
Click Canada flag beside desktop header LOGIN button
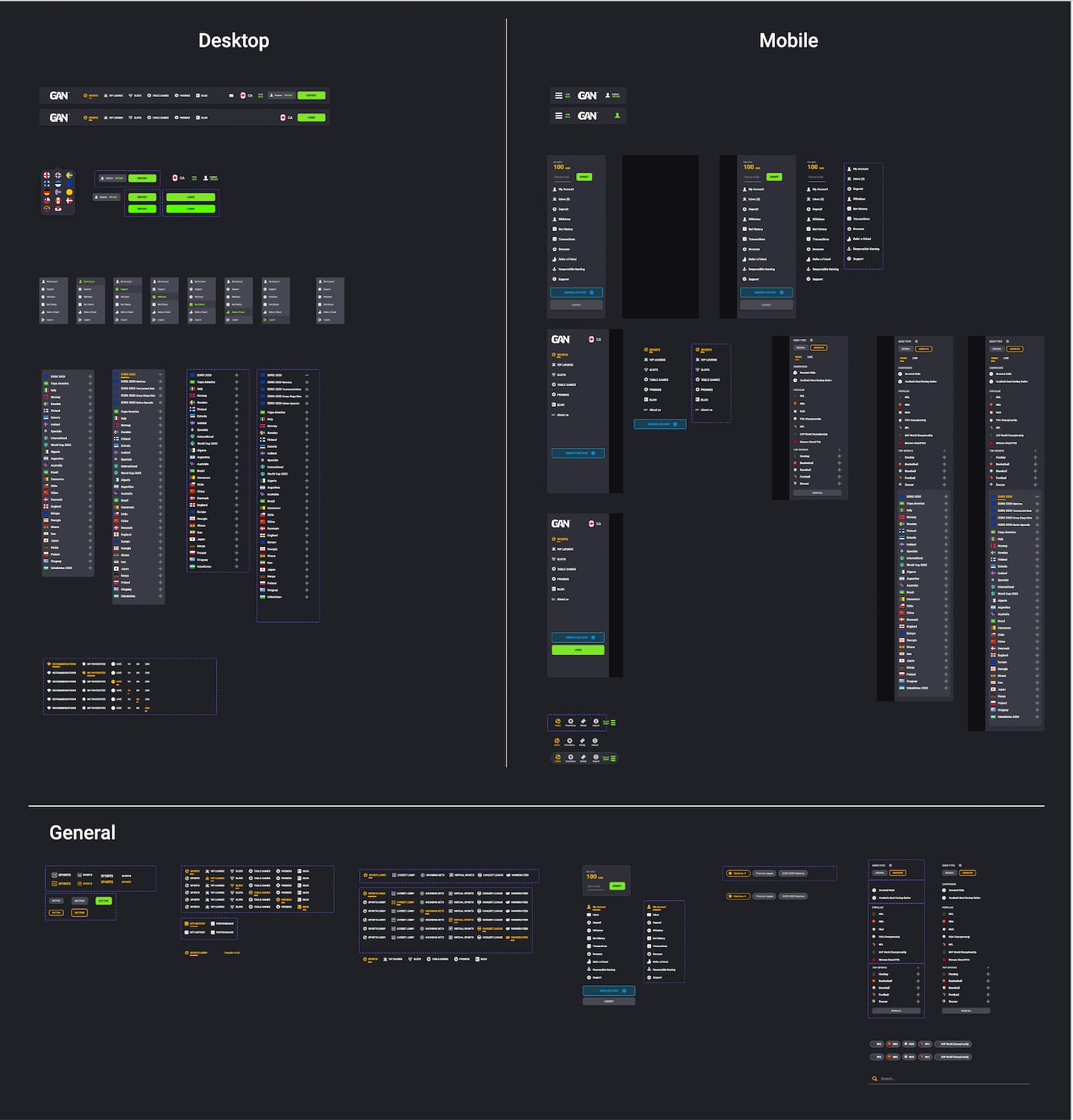(283, 118)
